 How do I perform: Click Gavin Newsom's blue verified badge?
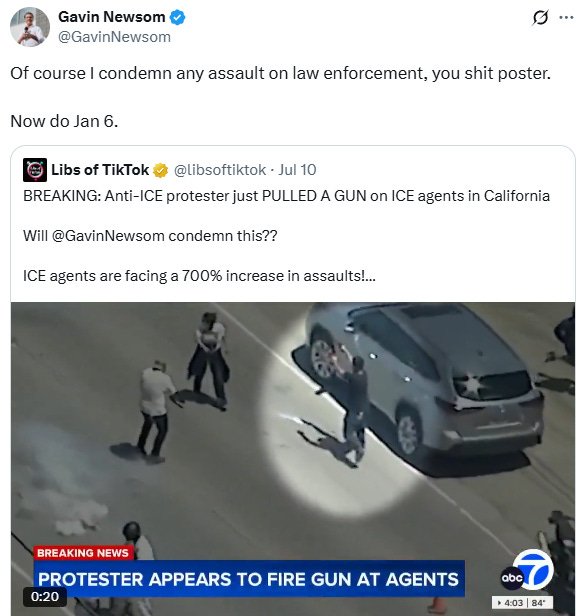coord(177,17)
